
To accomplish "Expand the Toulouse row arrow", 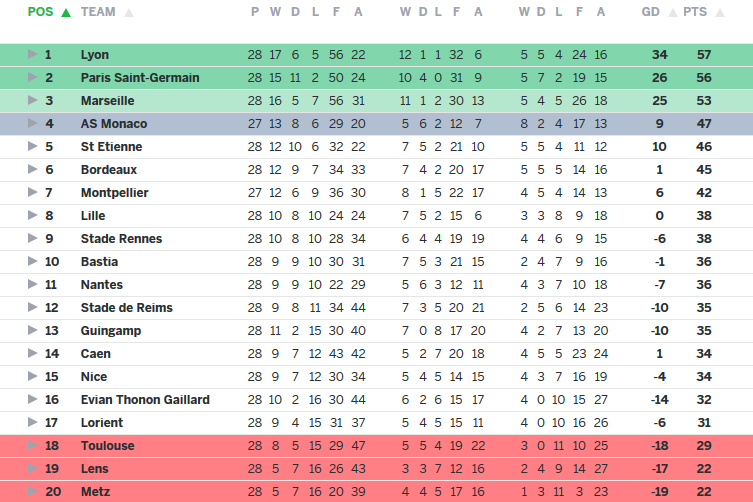I will pyautogui.click(x=32, y=445).
